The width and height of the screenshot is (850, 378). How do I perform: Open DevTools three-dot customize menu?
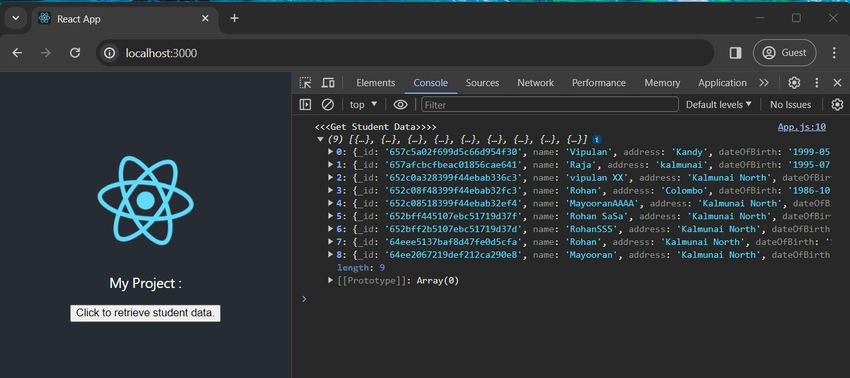[x=817, y=83]
